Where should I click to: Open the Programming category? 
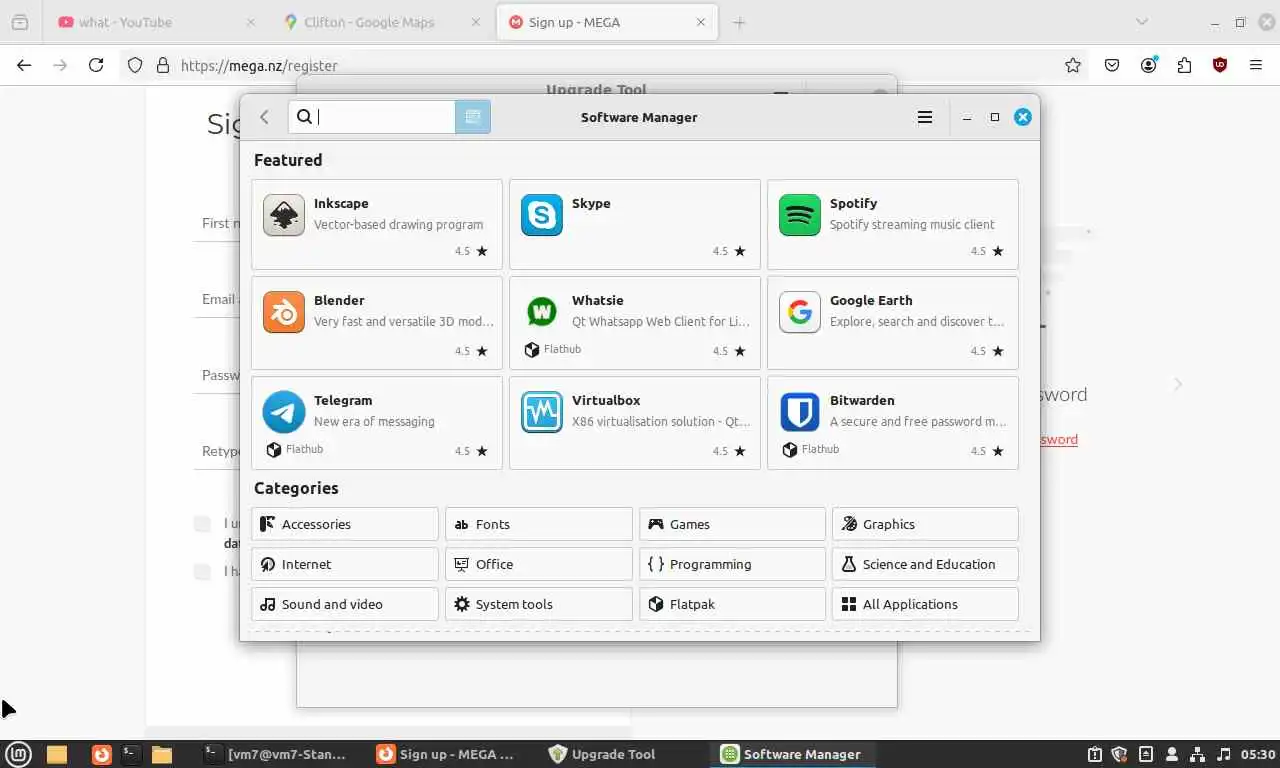(x=732, y=564)
